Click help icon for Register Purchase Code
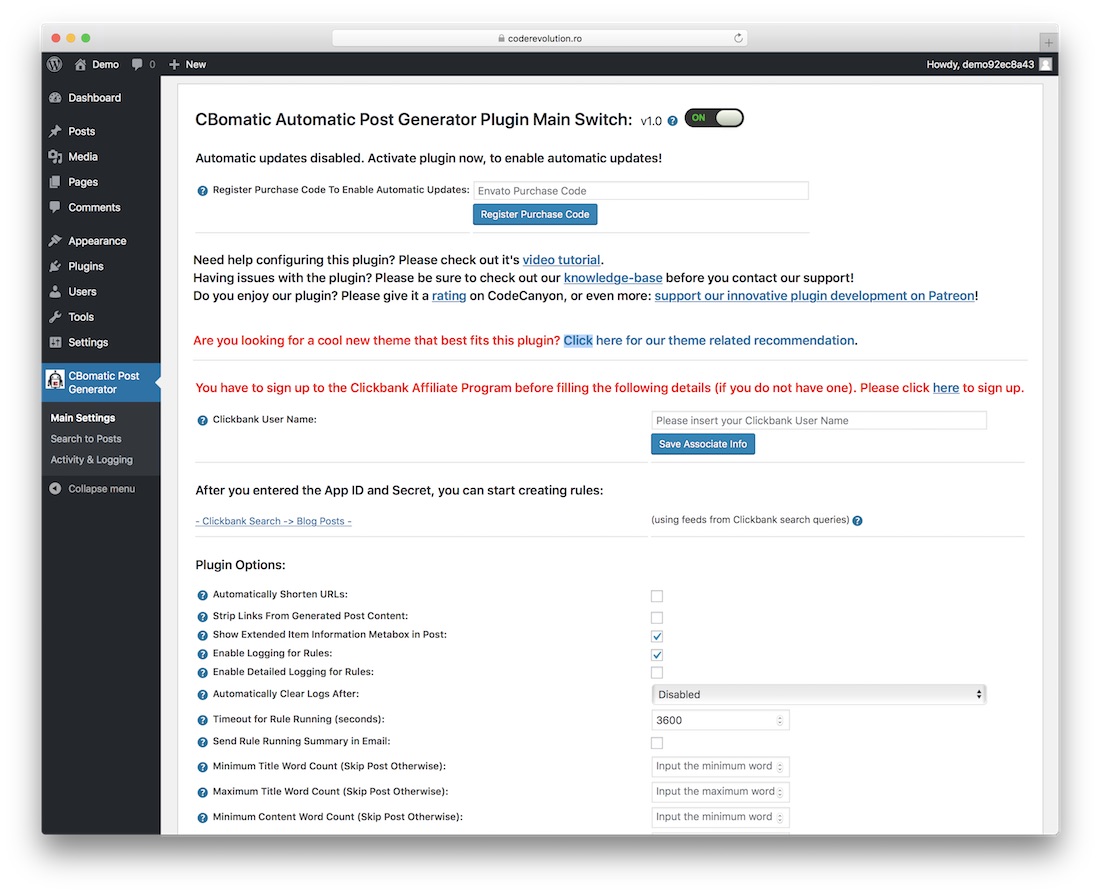The image size is (1100, 894). point(202,190)
